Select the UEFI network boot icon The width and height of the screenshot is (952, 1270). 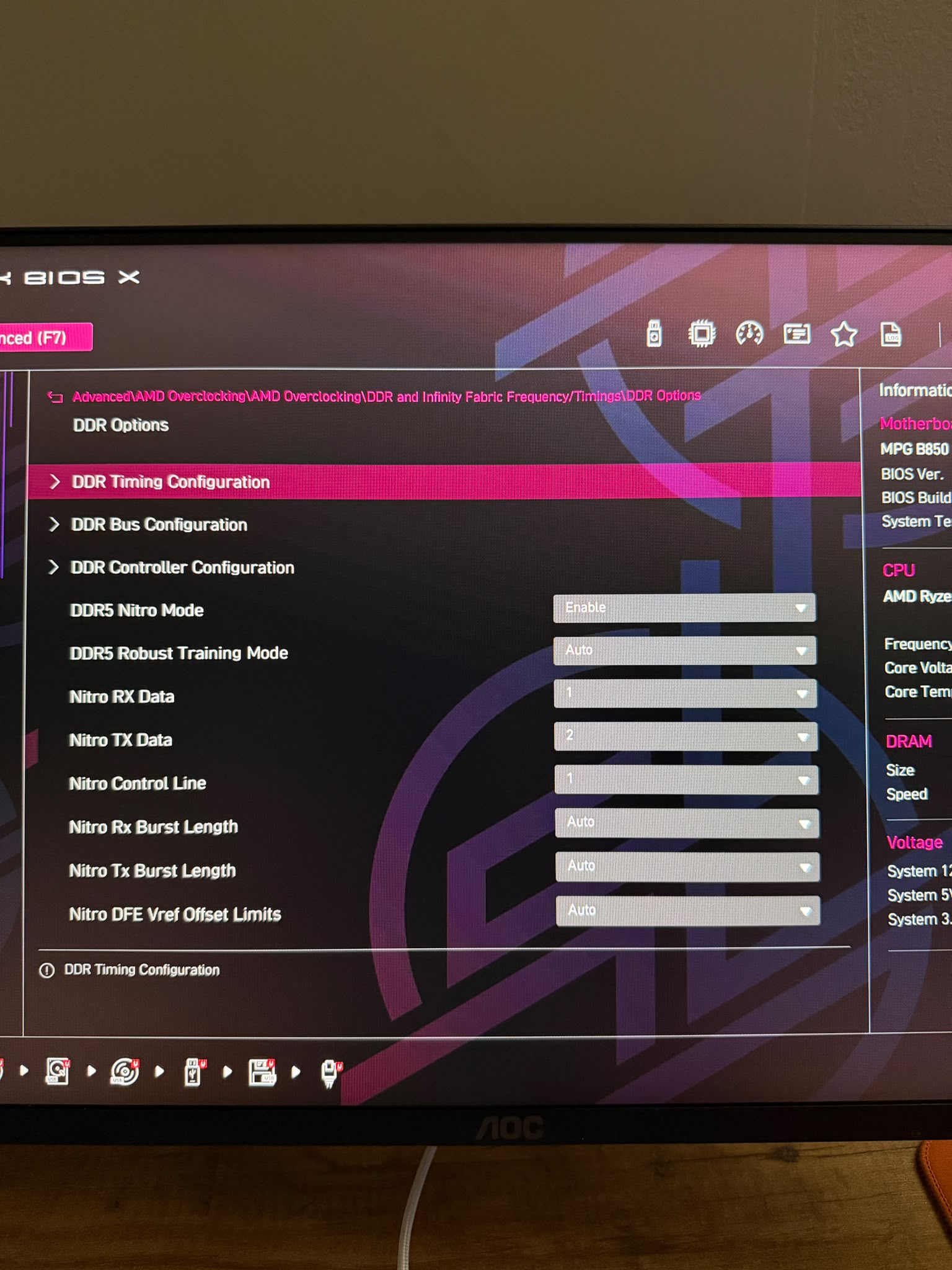tap(331, 1073)
